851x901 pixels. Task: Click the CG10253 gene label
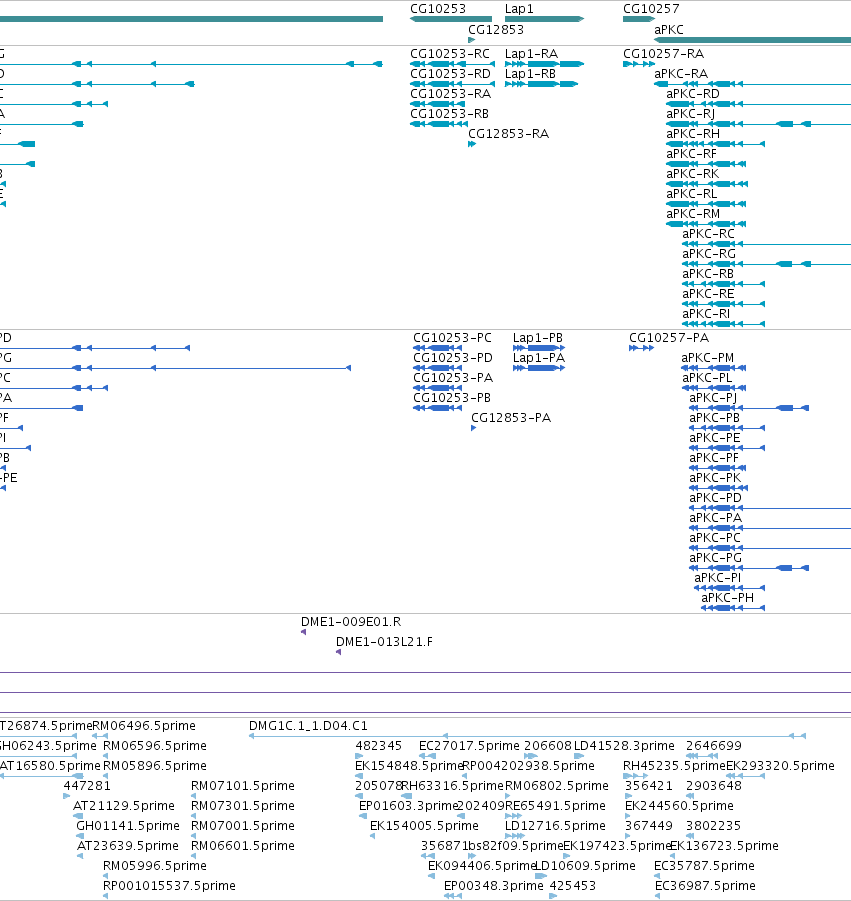point(438,9)
